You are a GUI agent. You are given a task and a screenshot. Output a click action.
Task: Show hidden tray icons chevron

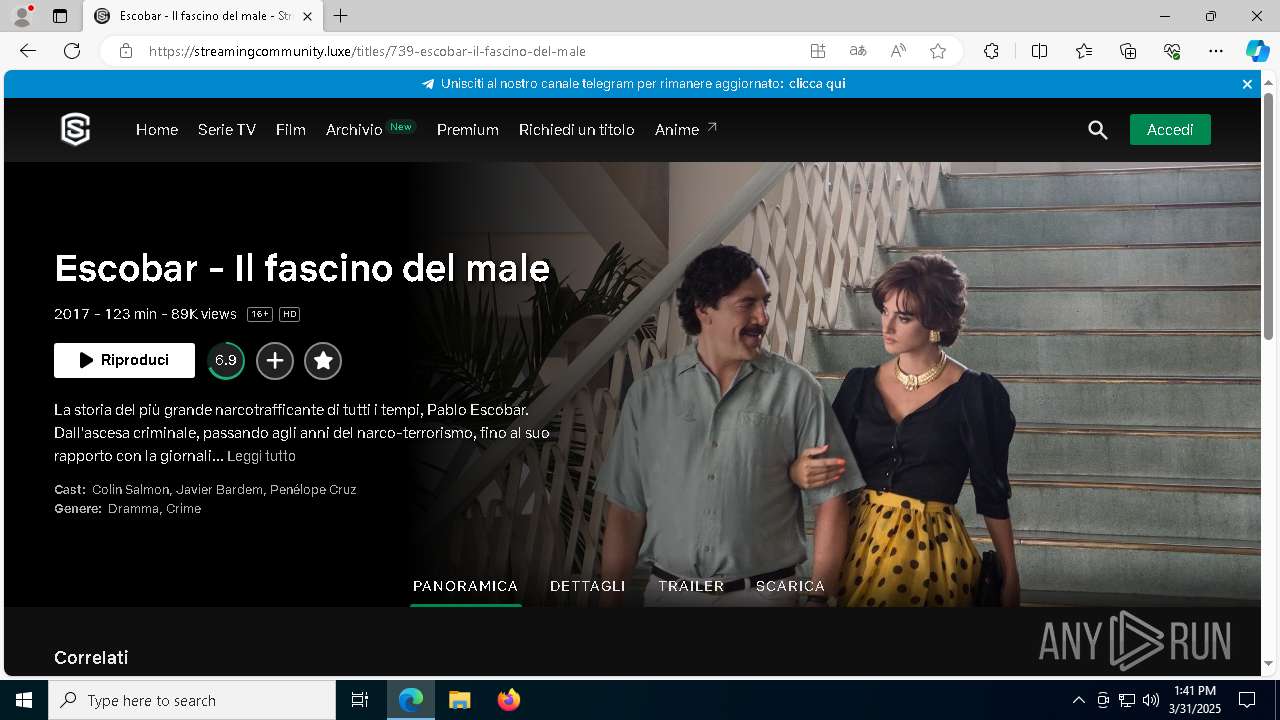tap(1078, 700)
